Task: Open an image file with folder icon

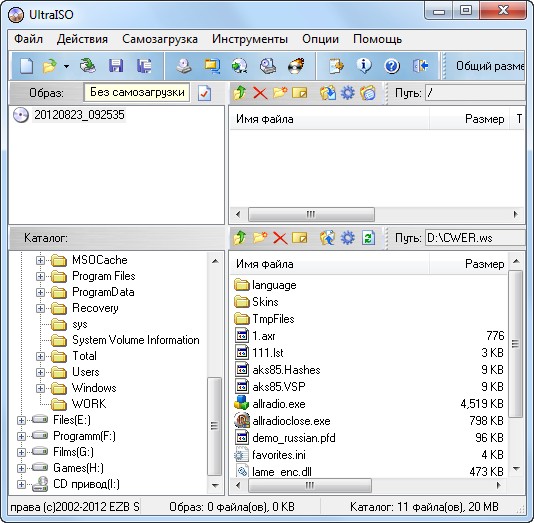Action: coord(50,66)
